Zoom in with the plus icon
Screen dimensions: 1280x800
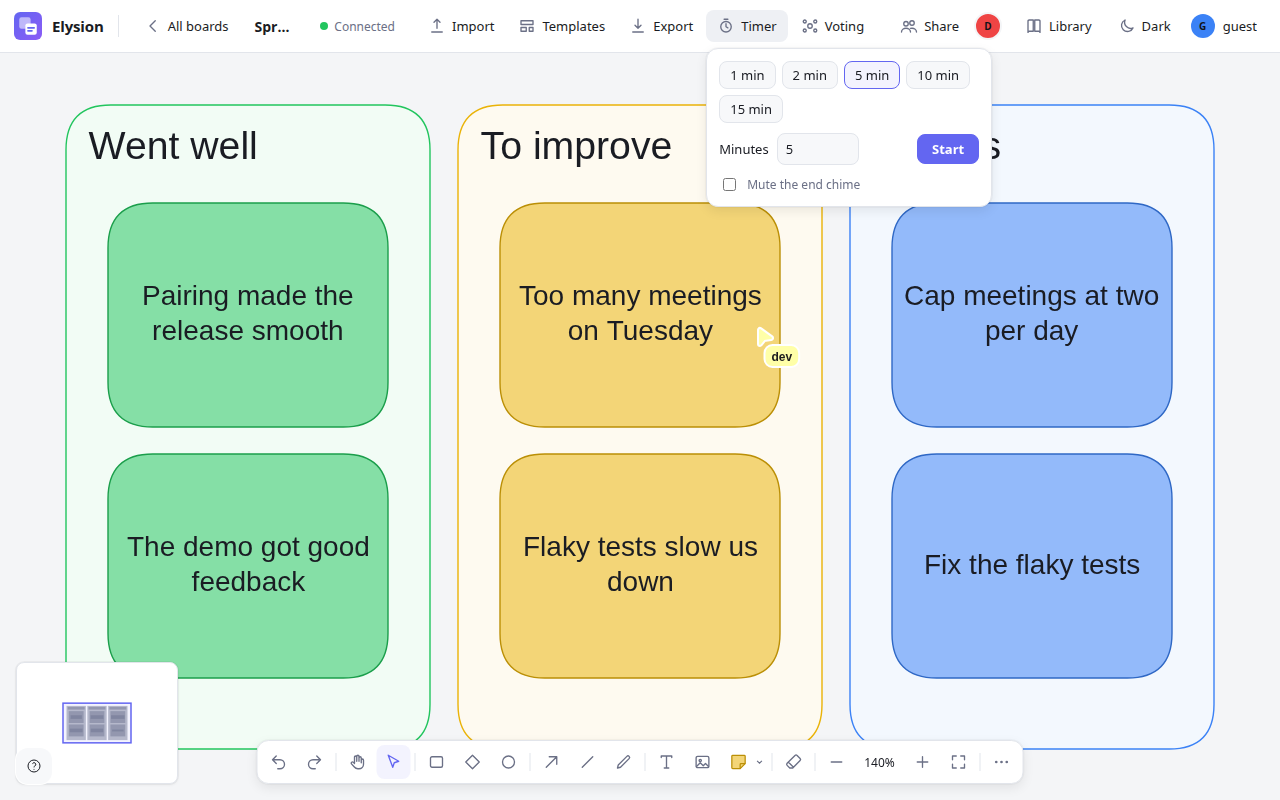point(922,762)
